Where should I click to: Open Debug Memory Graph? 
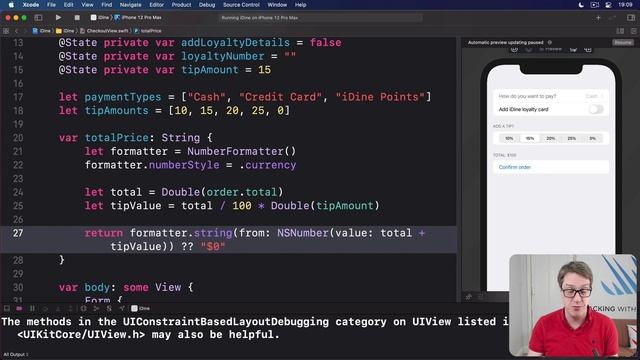point(96,308)
